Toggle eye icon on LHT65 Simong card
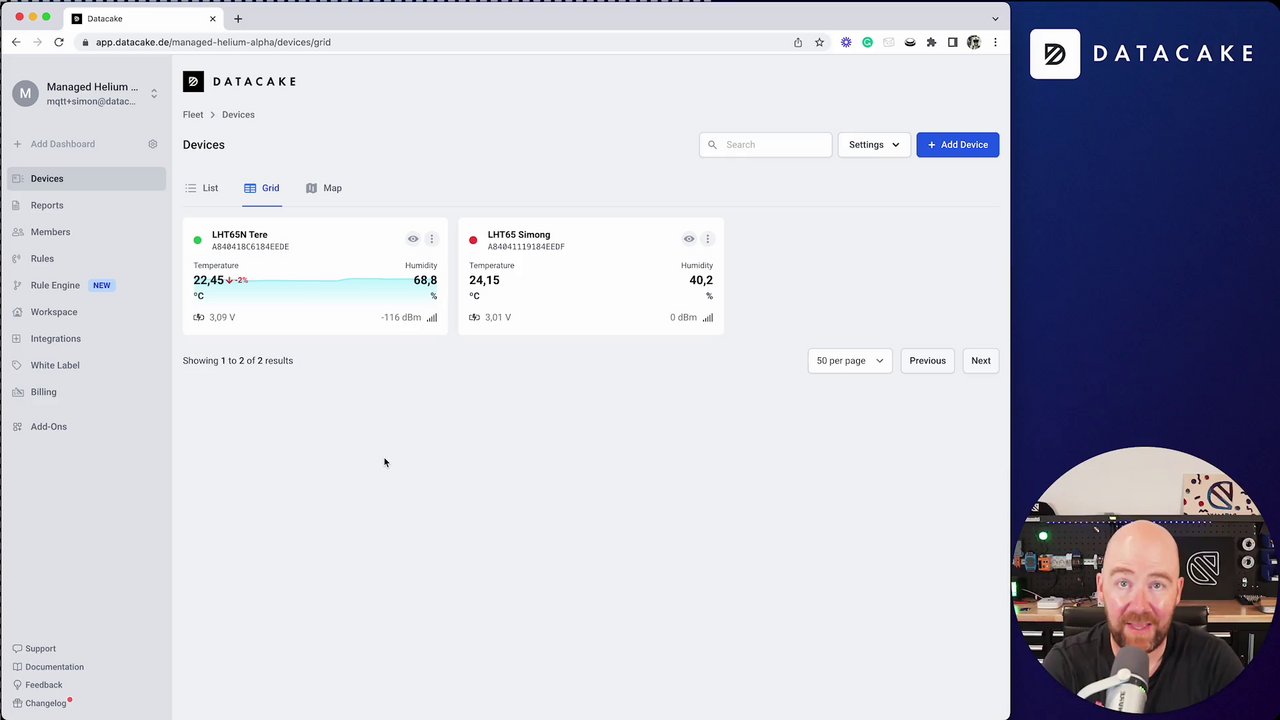Image resolution: width=1280 pixels, height=720 pixels. 689,239
